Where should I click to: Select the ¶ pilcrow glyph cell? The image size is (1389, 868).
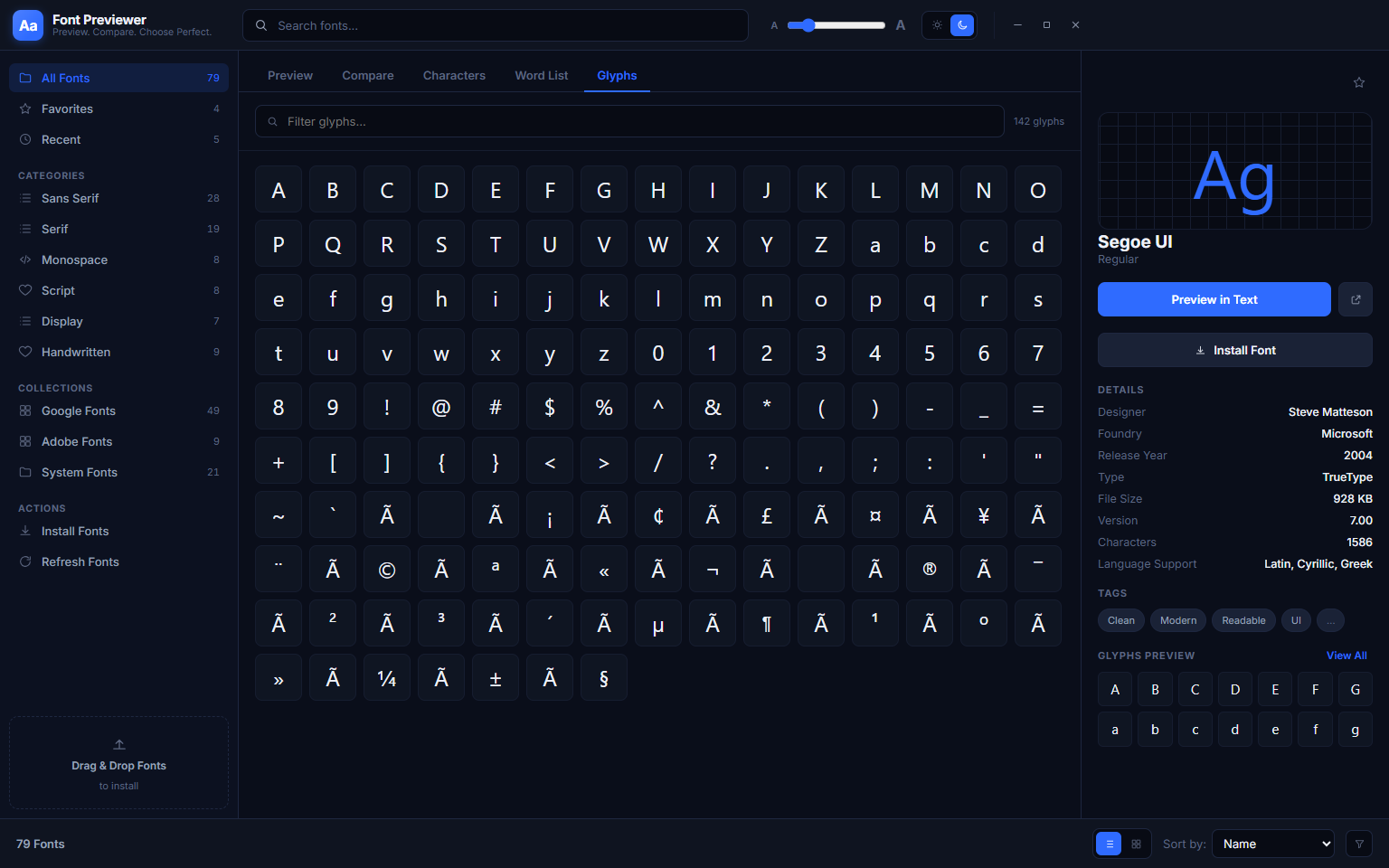pyautogui.click(x=767, y=624)
